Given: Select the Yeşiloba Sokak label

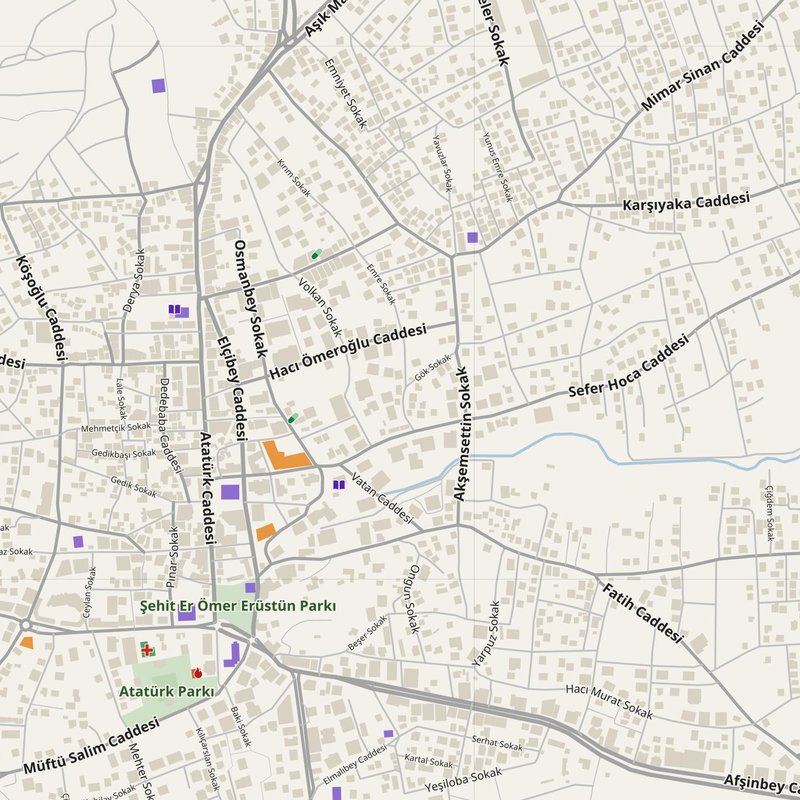Looking at the screenshot, I should click(463, 779).
